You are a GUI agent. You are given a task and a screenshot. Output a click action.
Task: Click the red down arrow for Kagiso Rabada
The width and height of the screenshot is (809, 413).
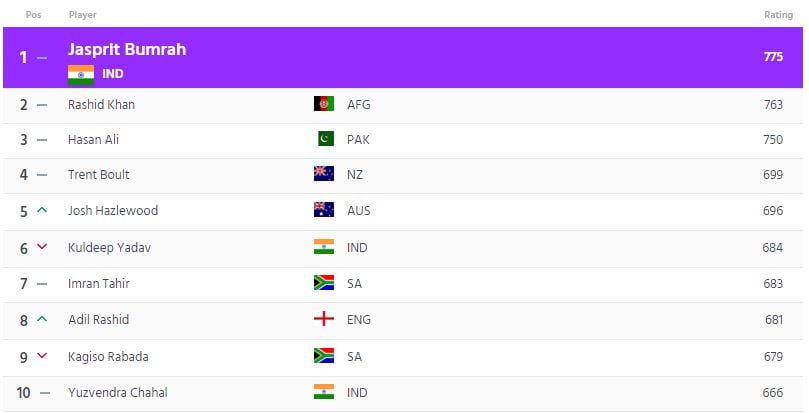[42, 356]
